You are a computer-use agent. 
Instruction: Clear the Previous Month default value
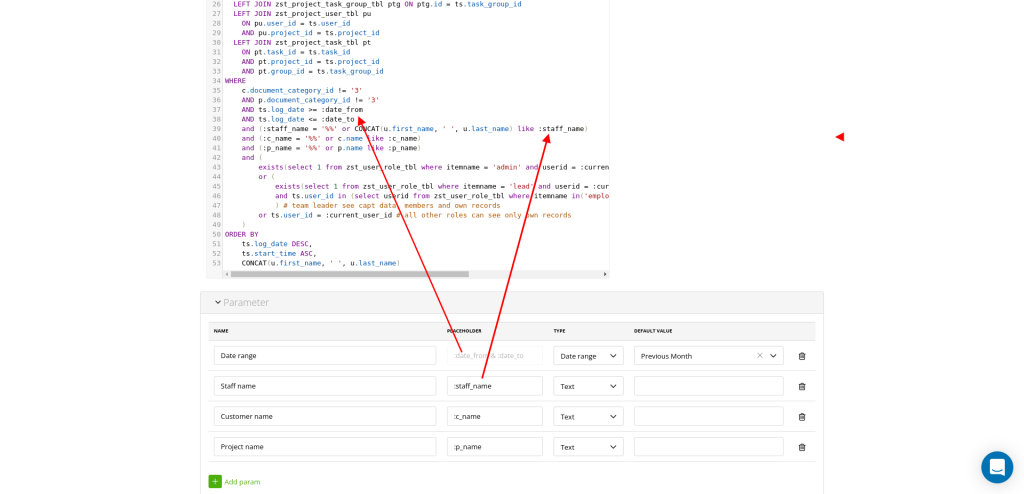point(760,355)
